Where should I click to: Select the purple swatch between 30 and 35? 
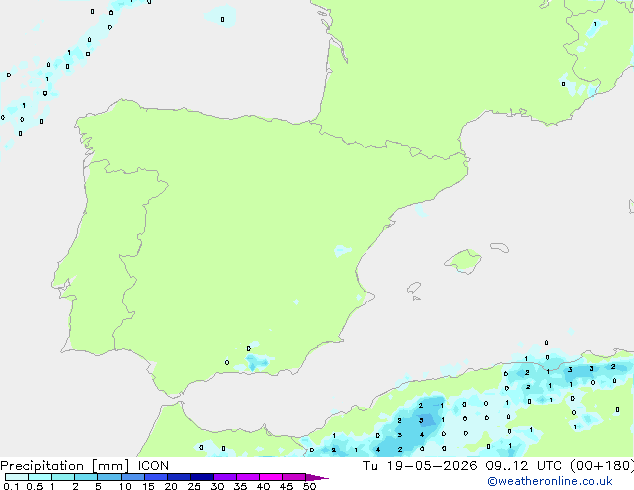[x=225, y=477]
